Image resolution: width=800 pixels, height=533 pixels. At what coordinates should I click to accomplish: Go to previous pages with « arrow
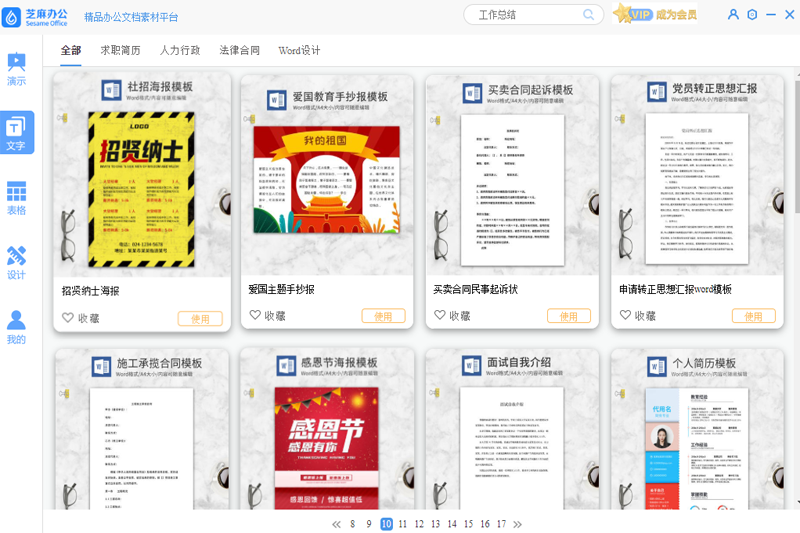tap(336, 524)
